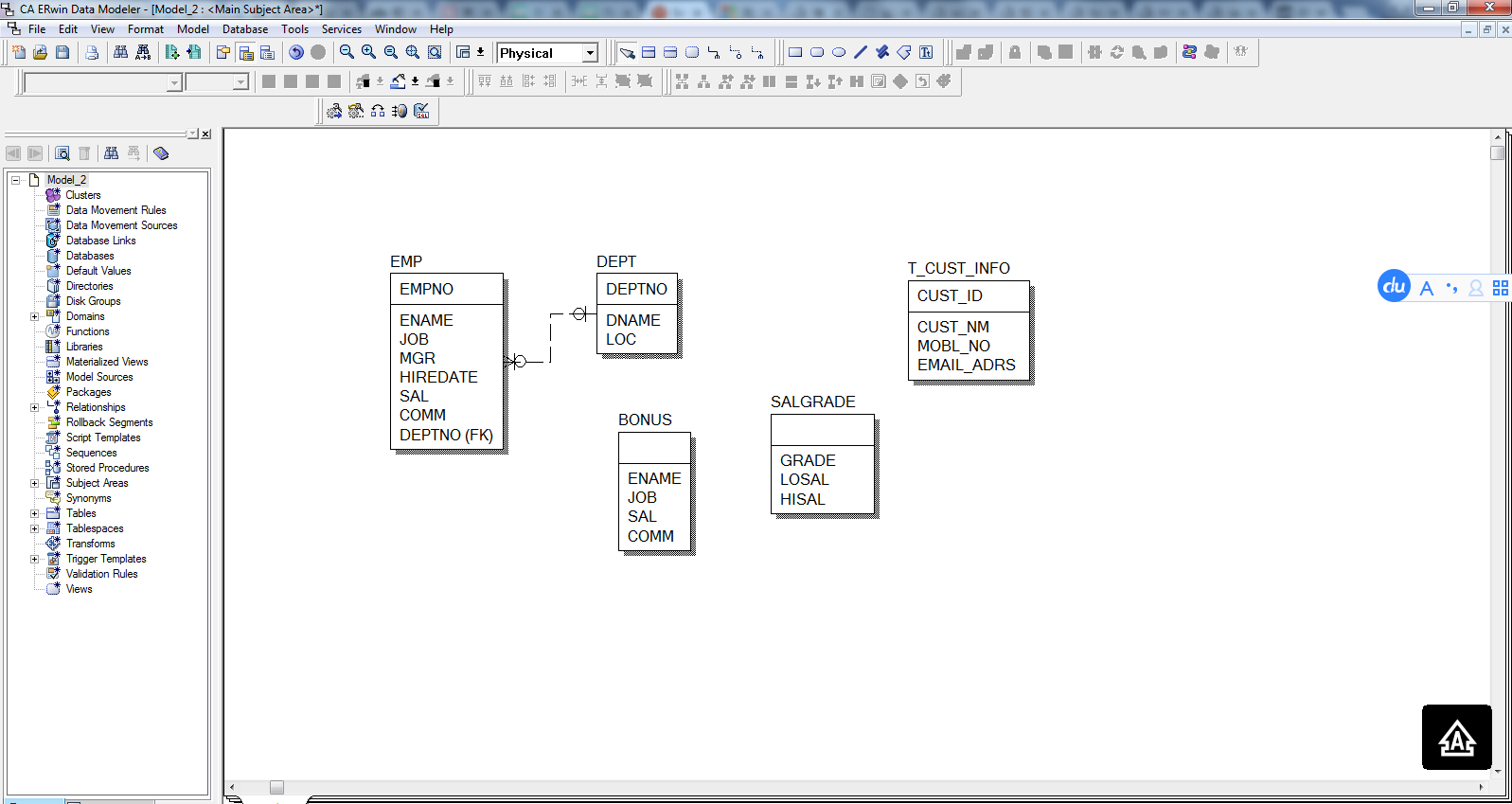
Task: Open the Database menu
Action: click(245, 29)
